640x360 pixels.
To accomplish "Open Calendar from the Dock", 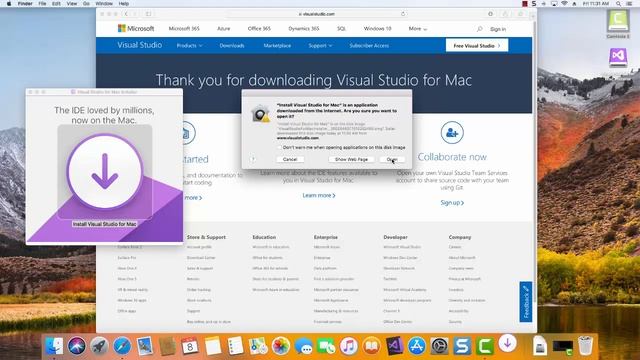I will 190,347.
